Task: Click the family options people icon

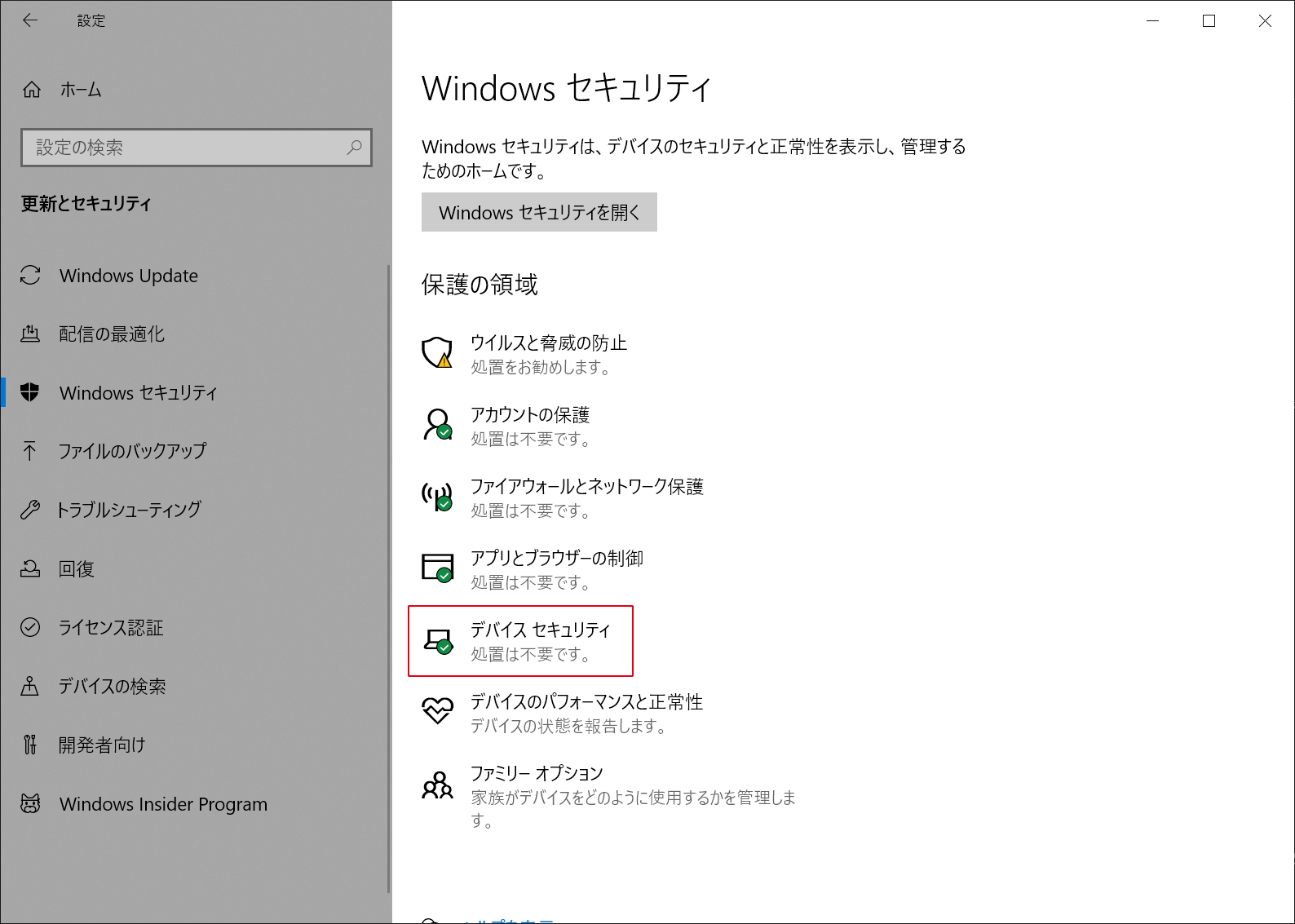Action: pos(437,785)
